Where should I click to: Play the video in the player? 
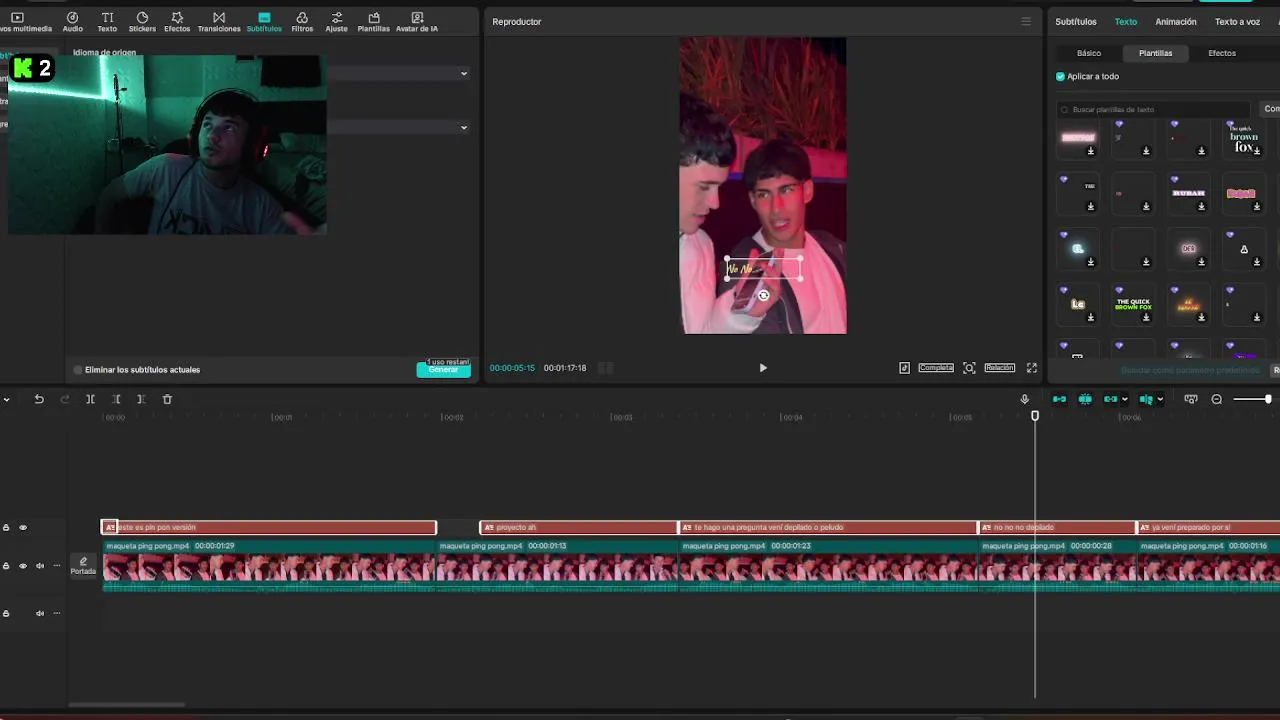tap(763, 368)
